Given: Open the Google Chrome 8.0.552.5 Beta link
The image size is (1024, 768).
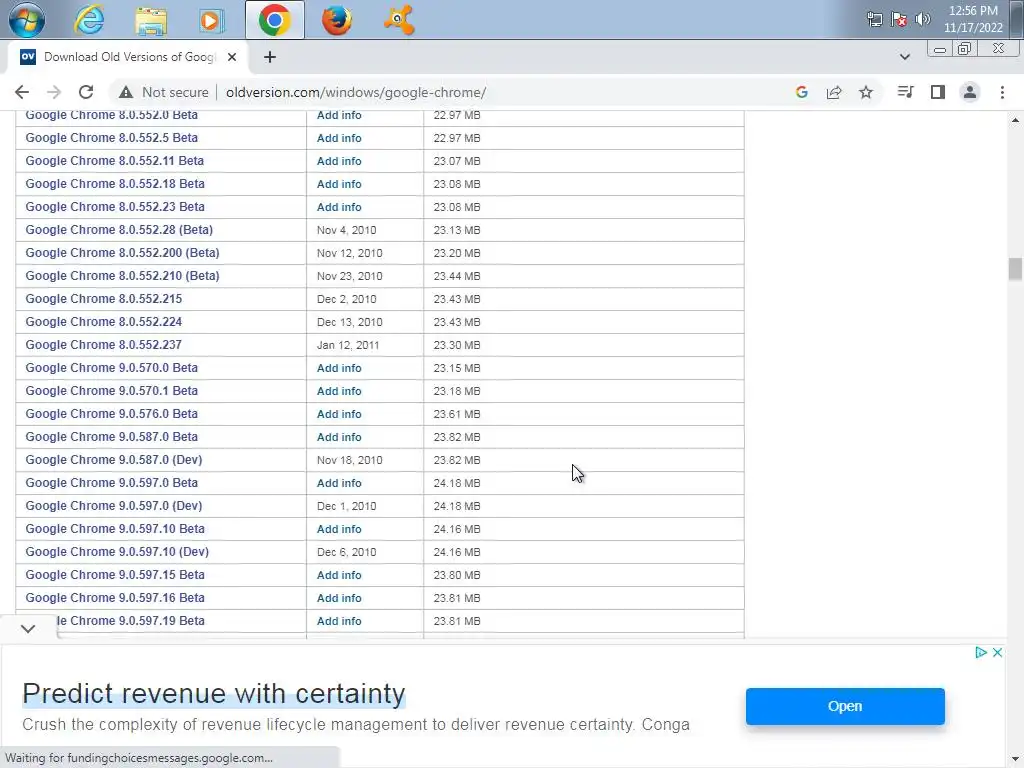Looking at the screenshot, I should 112,138.
